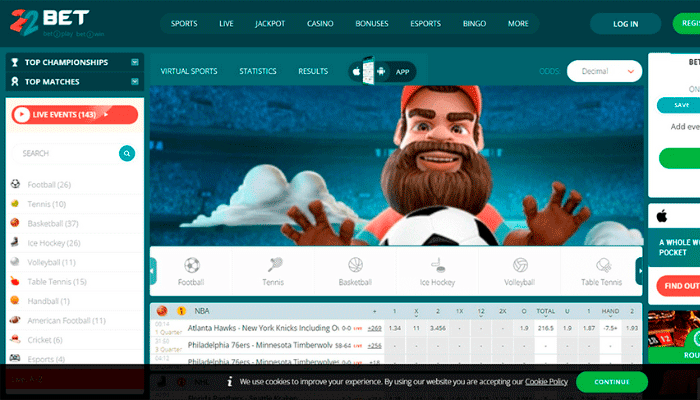Open STATISTICS page
The image size is (700, 400).
258,71
